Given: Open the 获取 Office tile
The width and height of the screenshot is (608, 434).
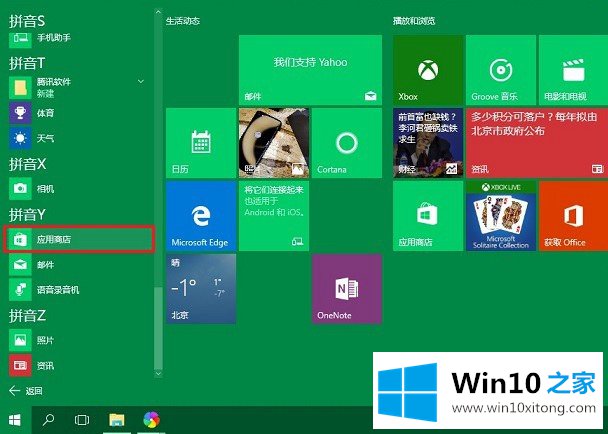Looking at the screenshot, I should click(573, 216).
